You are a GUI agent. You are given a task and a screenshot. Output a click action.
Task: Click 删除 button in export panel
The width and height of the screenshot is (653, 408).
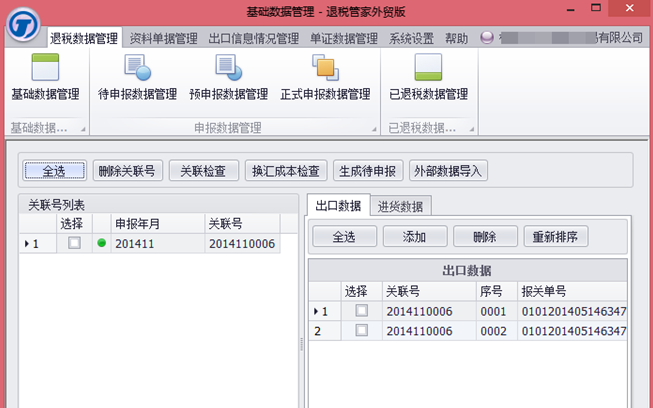click(485, 236)
